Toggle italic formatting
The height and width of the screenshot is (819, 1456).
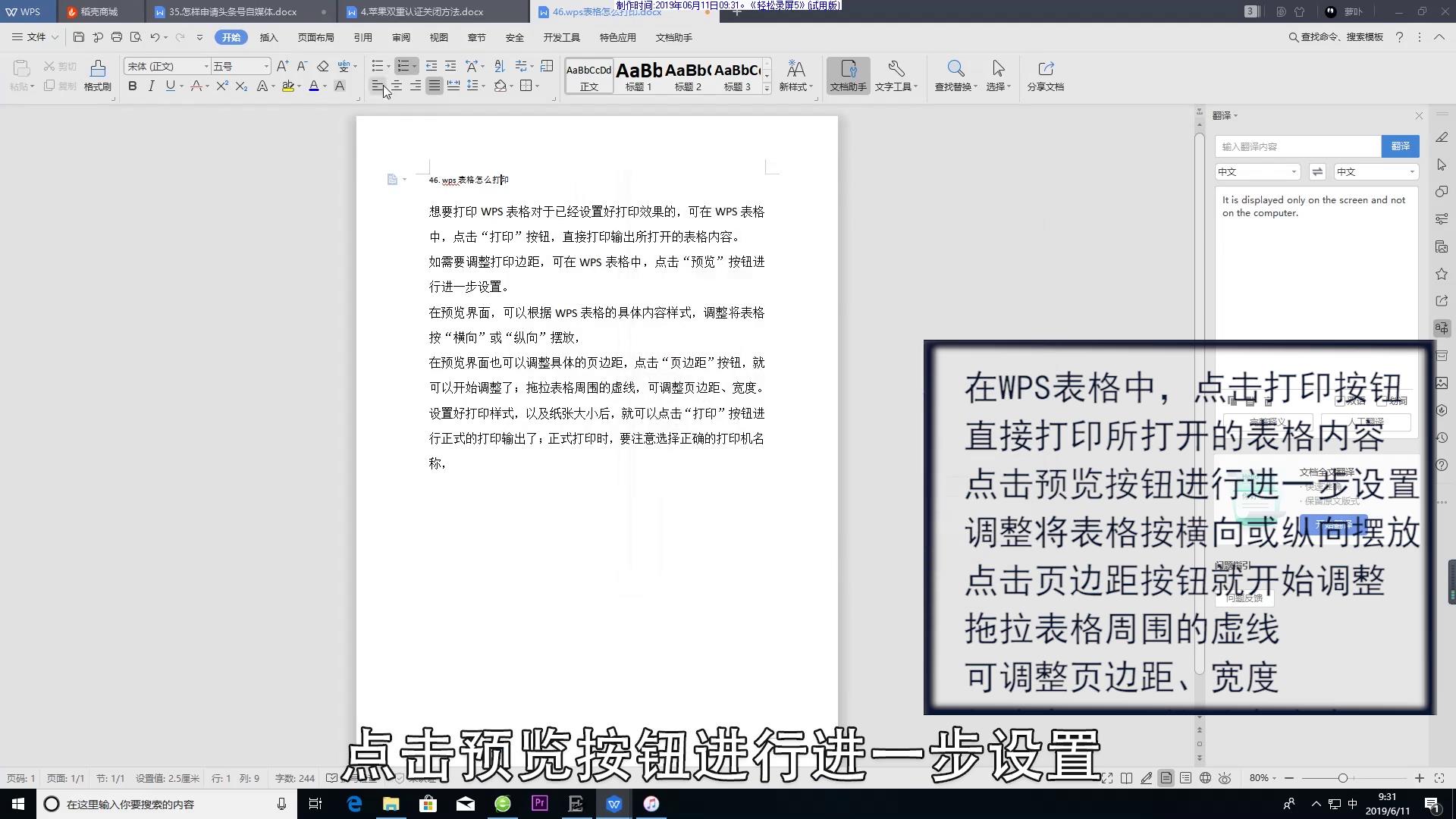coord(152,86)
